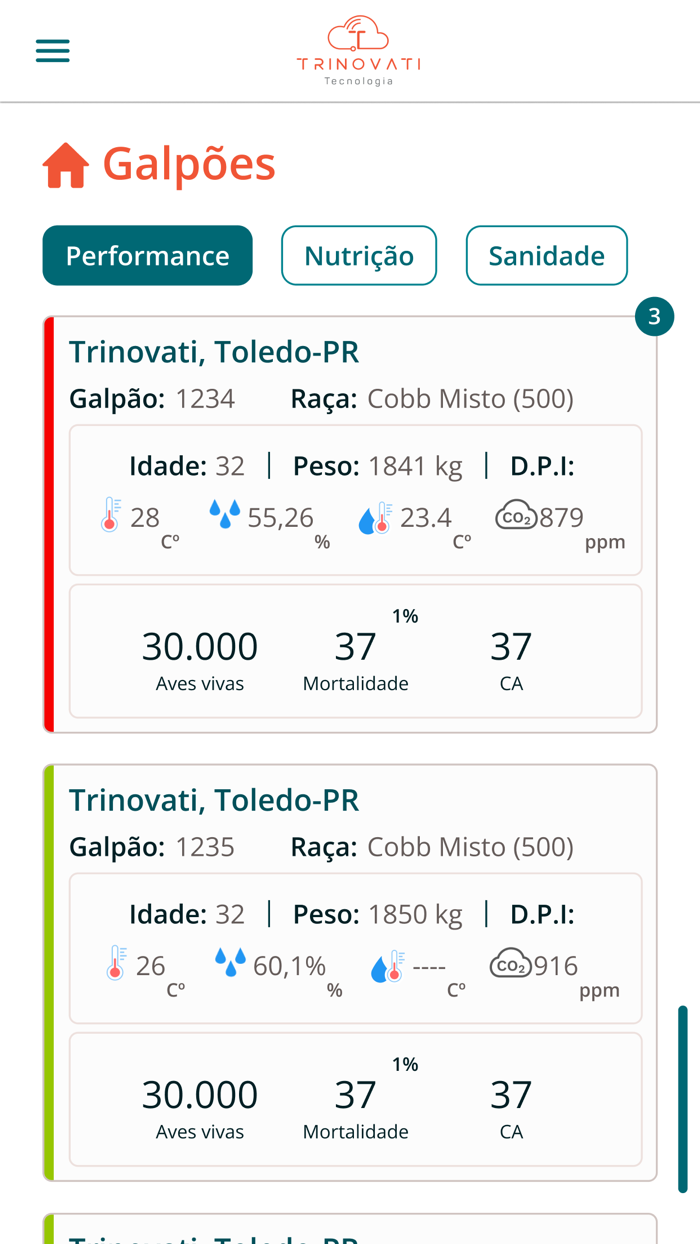Switch to the Sanidade tab

pos(546,255)
